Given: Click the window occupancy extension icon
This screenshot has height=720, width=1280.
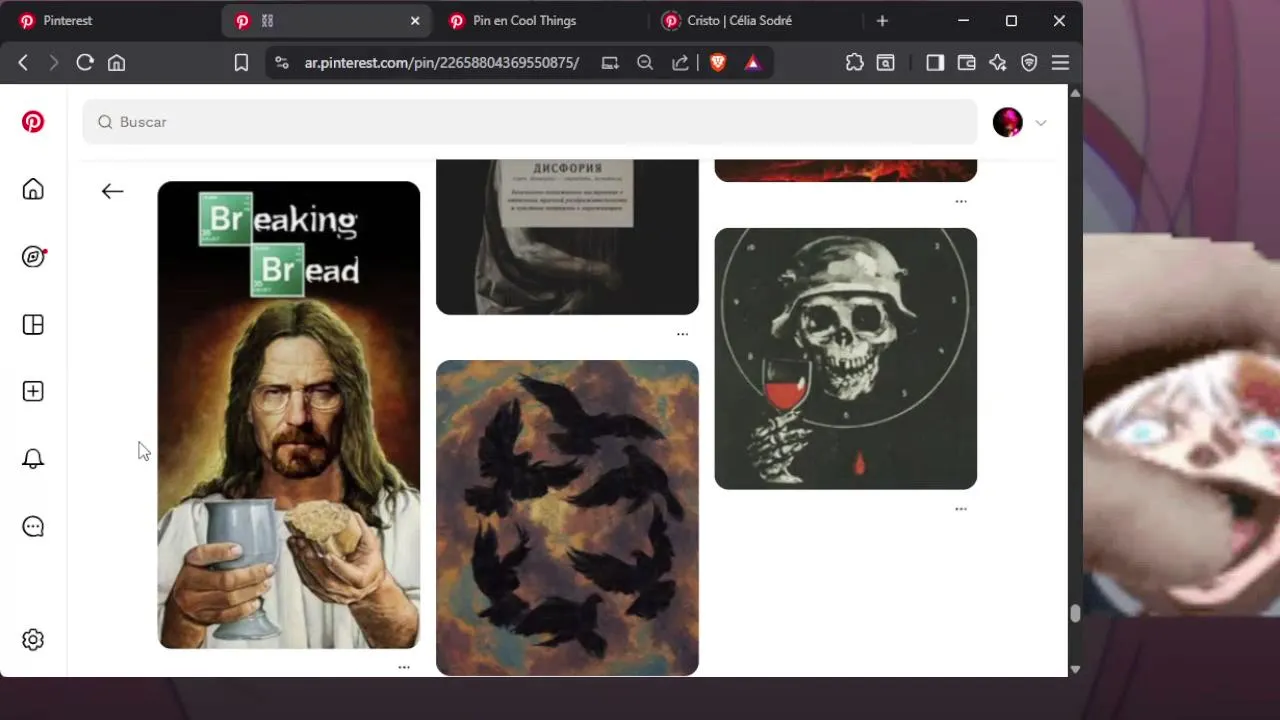Looking at the screenshot, I should 886,63.
